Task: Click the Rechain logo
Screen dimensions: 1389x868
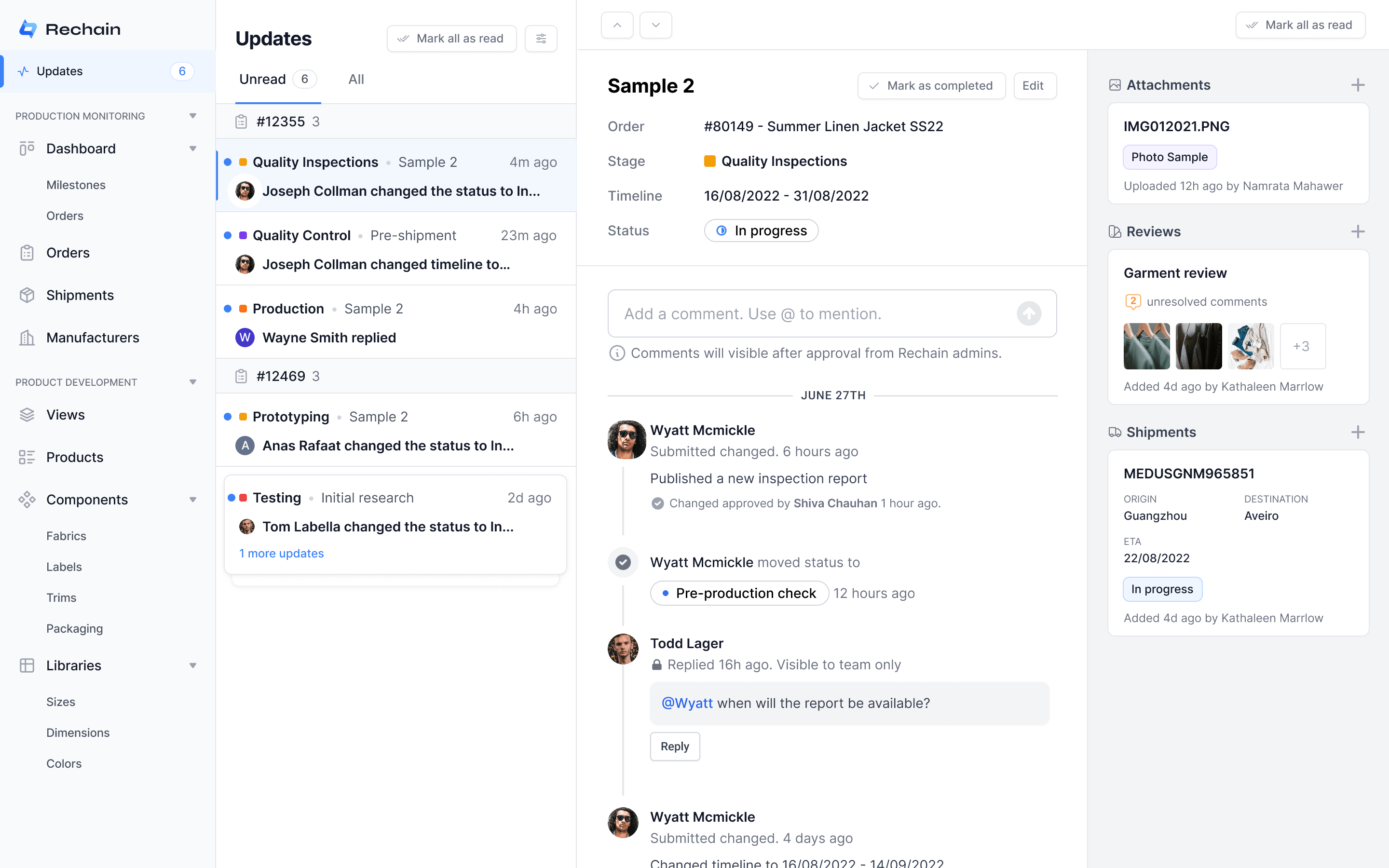Action: click(x=27, y=29)
